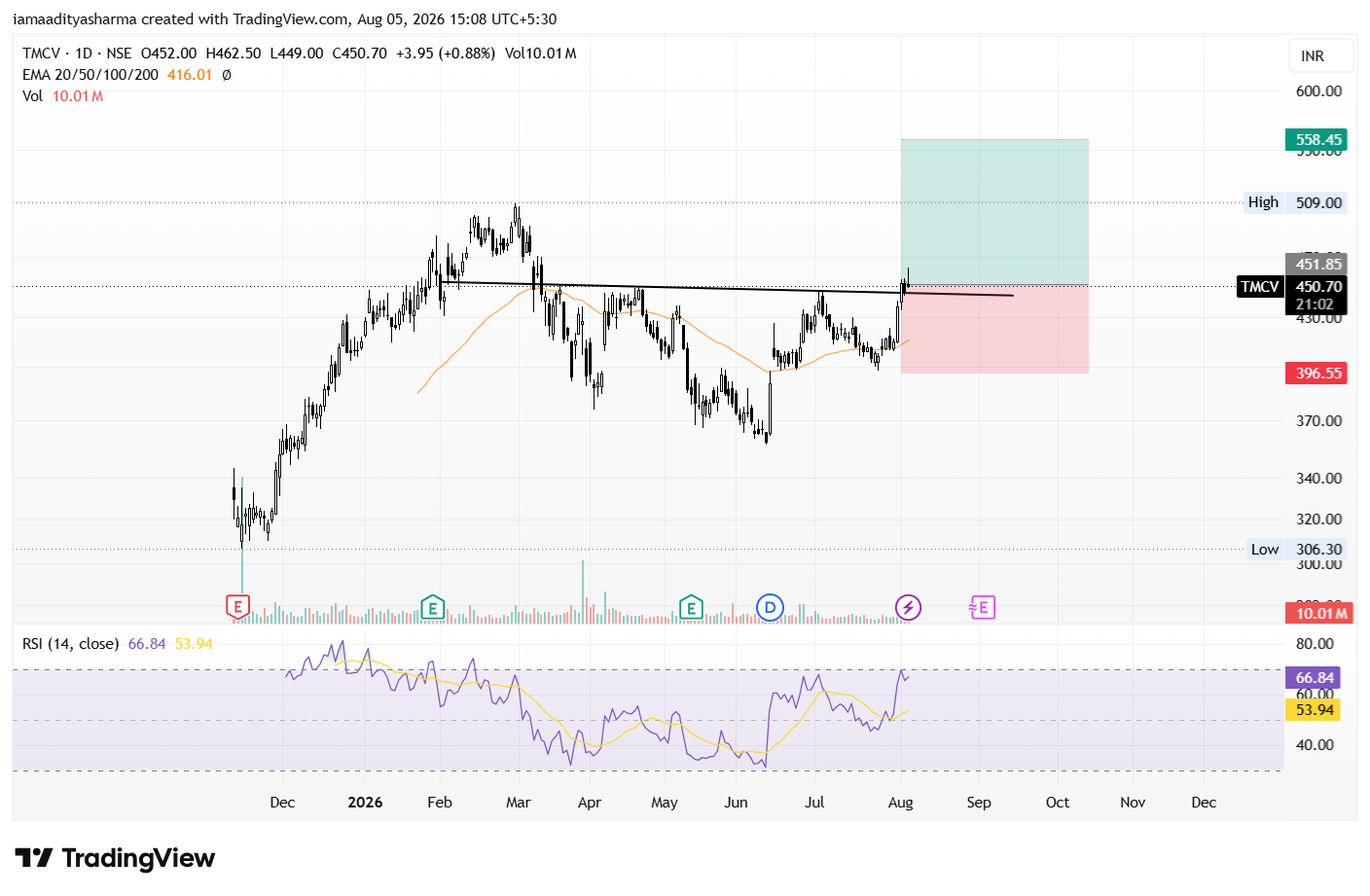Click the 320.00 price axis label

[x=1318, y=520]
